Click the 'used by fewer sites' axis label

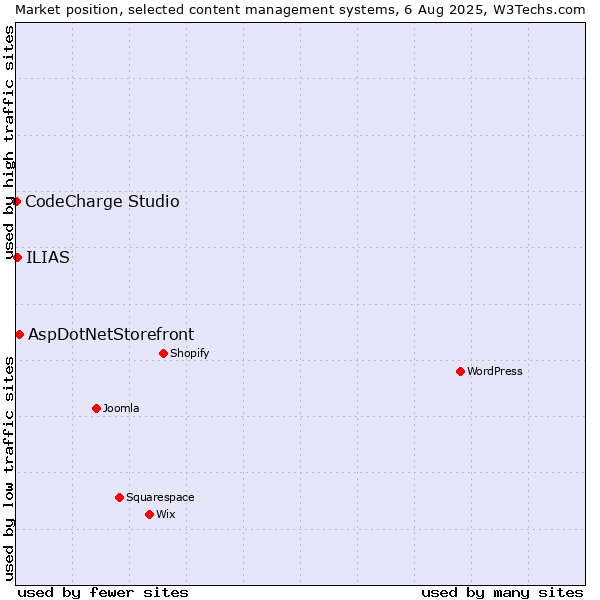pyautogui.click(x=103, y=593)
